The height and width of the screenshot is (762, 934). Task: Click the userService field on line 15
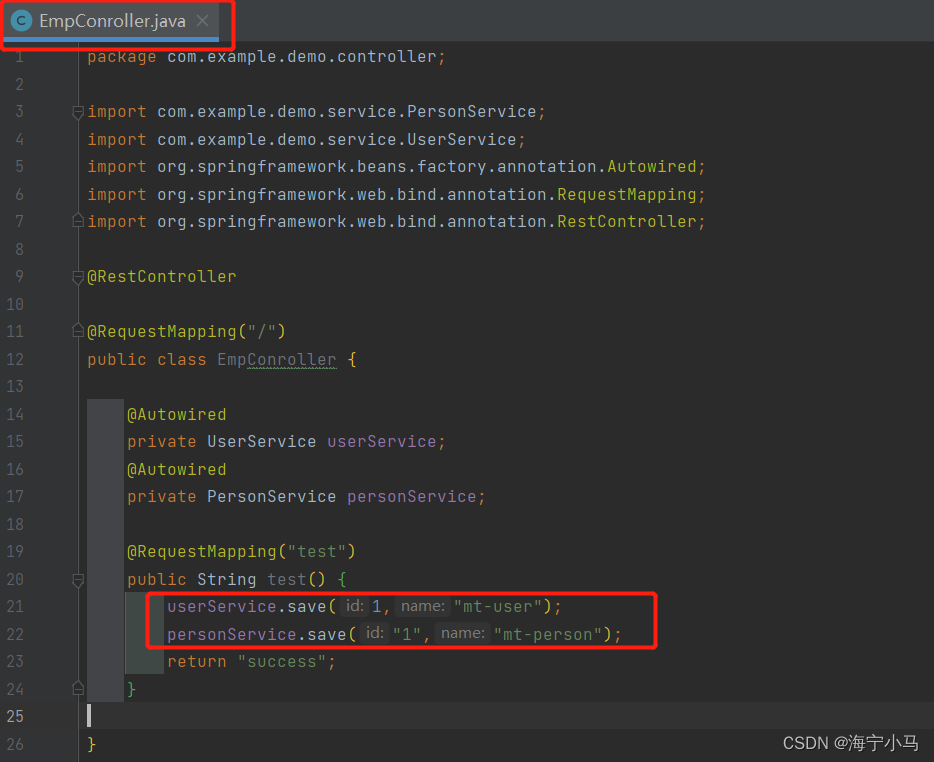click(382, 441)
